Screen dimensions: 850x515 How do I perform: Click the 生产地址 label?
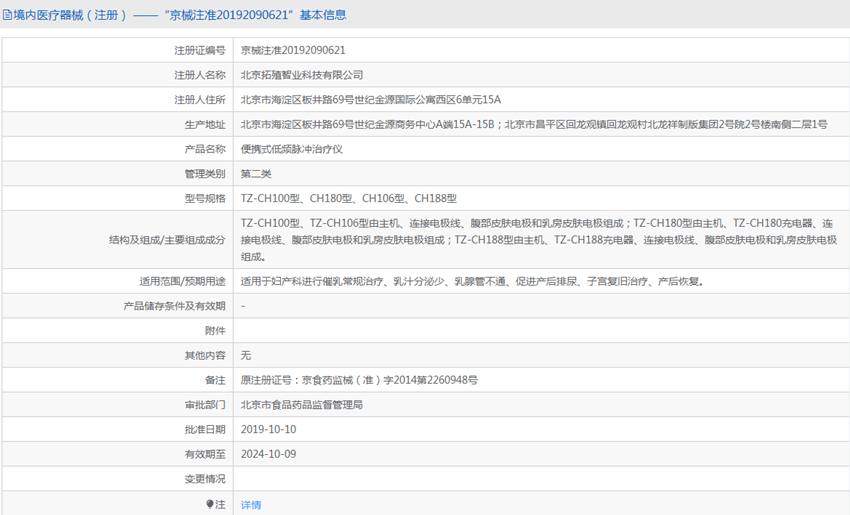[205, 125]
